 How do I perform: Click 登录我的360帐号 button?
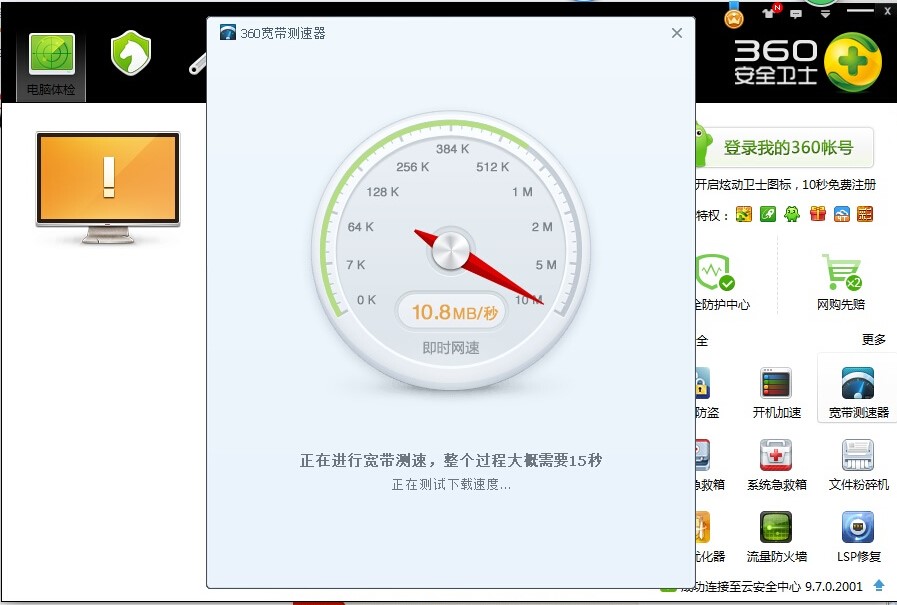[788, 148]
